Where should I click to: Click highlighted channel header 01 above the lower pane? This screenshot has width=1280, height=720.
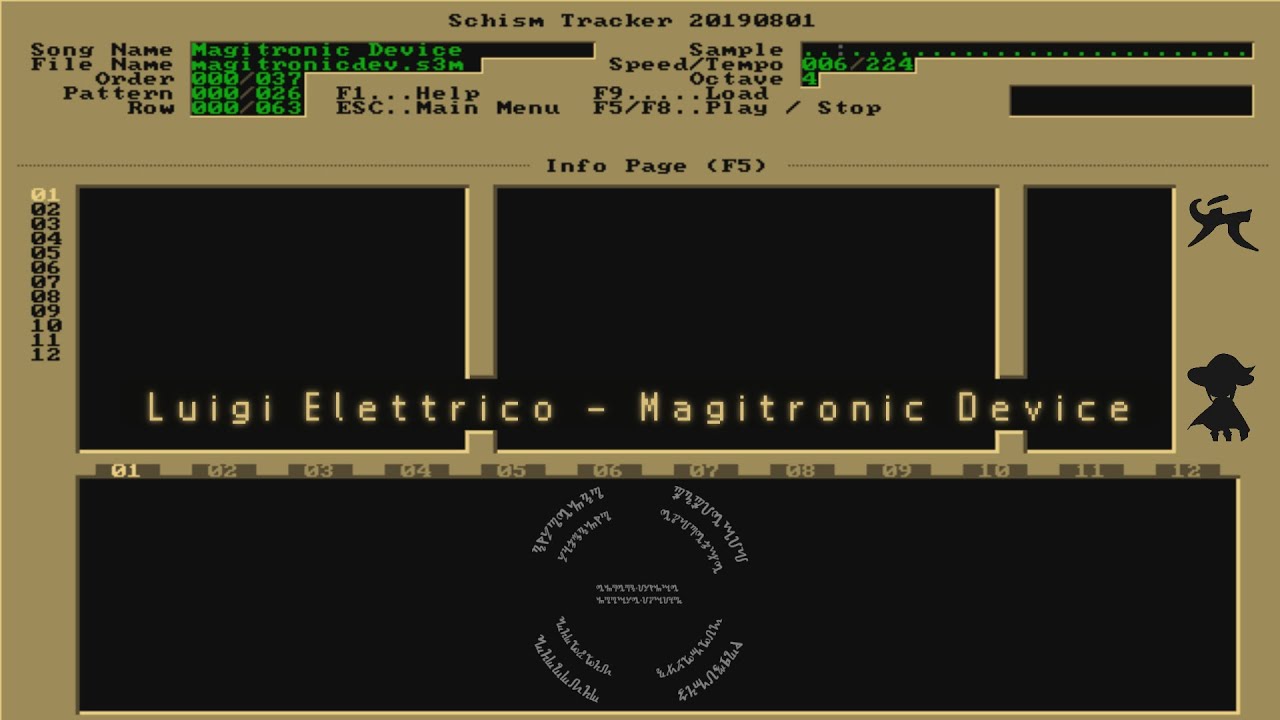point(125,470)
